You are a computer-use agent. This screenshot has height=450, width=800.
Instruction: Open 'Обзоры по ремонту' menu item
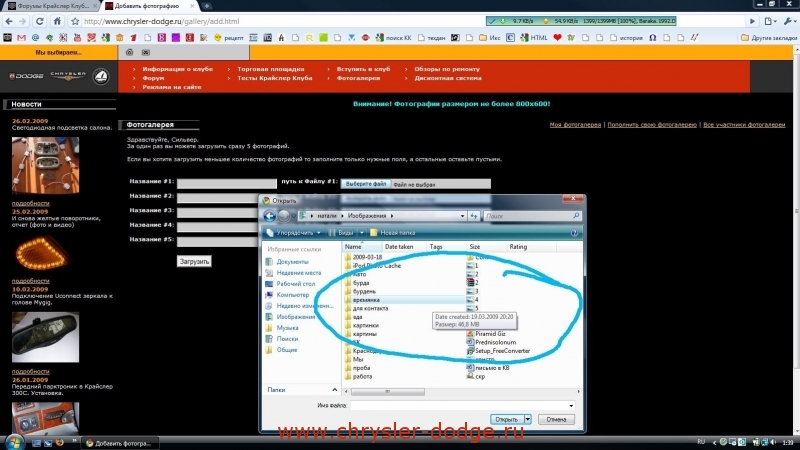[447, 69]
